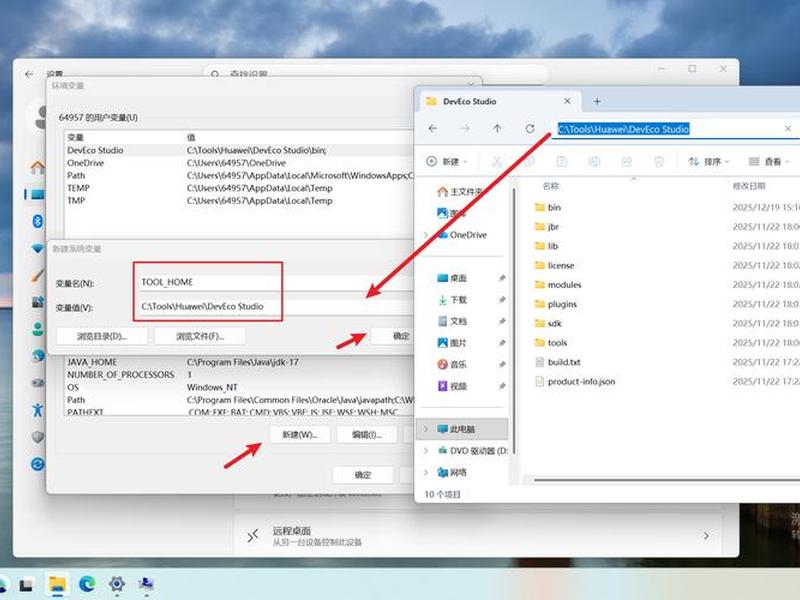Open 音乐 in quick access
This screenshot has width=800, height=600.
[452, 364]
